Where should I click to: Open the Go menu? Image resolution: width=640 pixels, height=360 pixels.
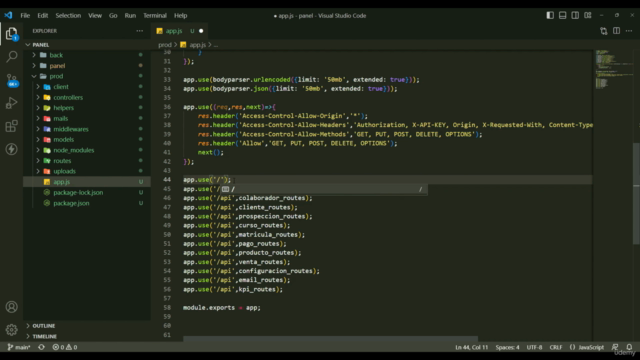pyautogui.click(x=113, y=16)
